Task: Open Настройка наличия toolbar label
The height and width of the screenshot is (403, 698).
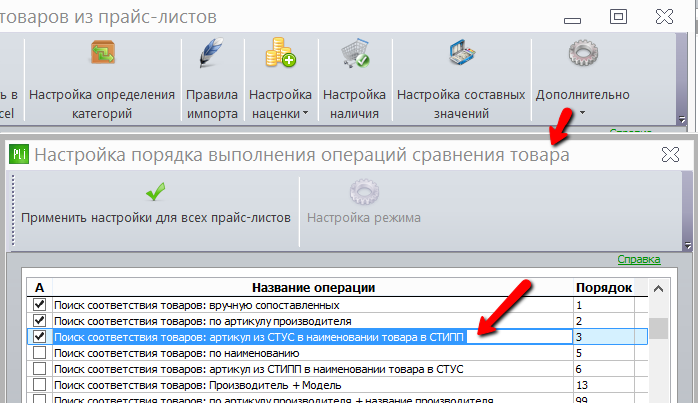Action: click(x=354, y=104)
